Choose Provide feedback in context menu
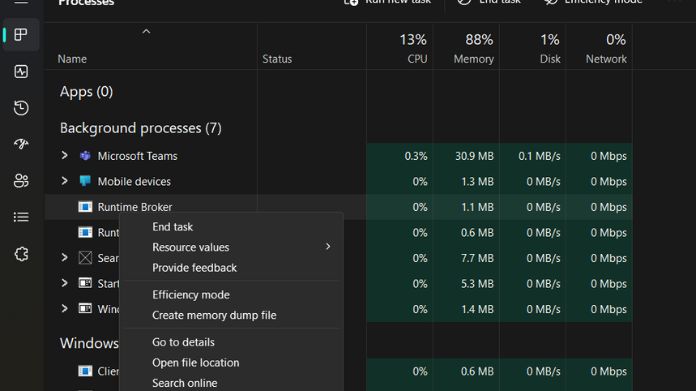 [194, 268]
